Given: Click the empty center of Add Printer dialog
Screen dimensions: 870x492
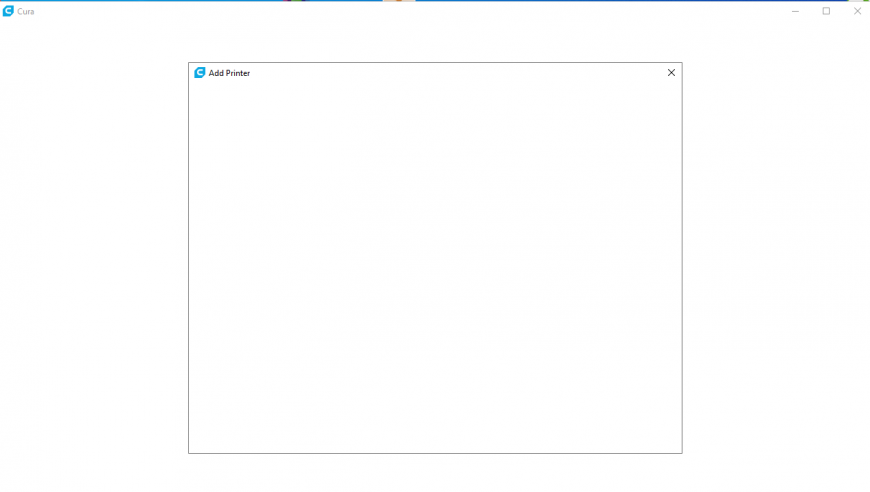Looking at the screenshot, I should (435, 268).
